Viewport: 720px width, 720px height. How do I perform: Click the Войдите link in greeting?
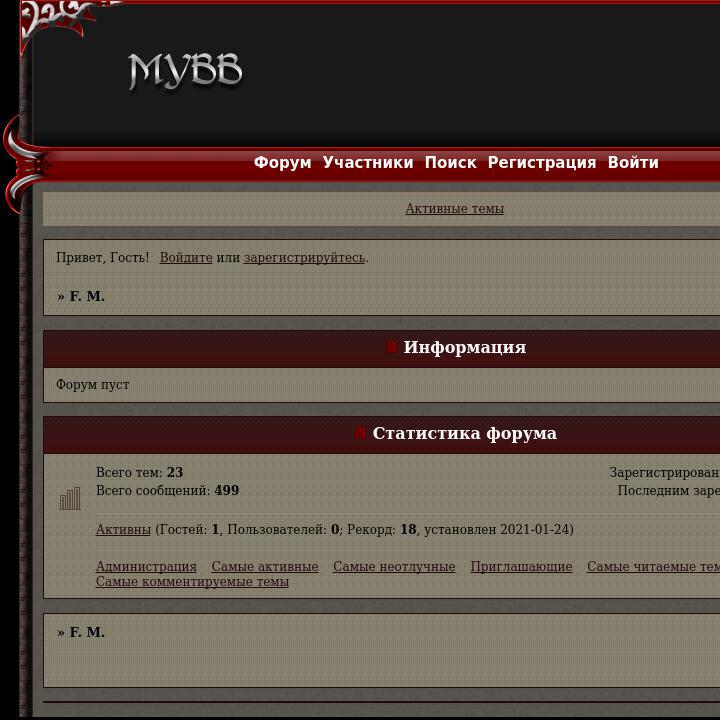pyautogui.click(x=186, y=258)
